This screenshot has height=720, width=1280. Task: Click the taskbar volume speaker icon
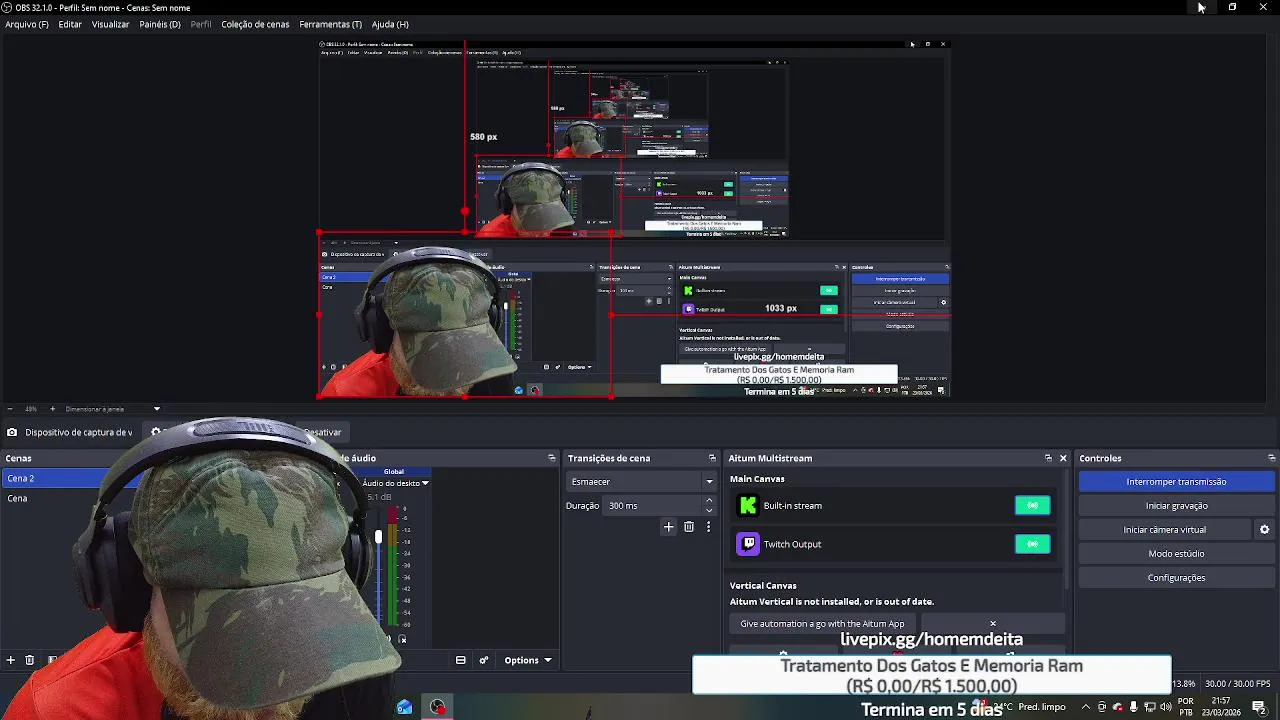pyautogui.click(x=1165, y=707)
